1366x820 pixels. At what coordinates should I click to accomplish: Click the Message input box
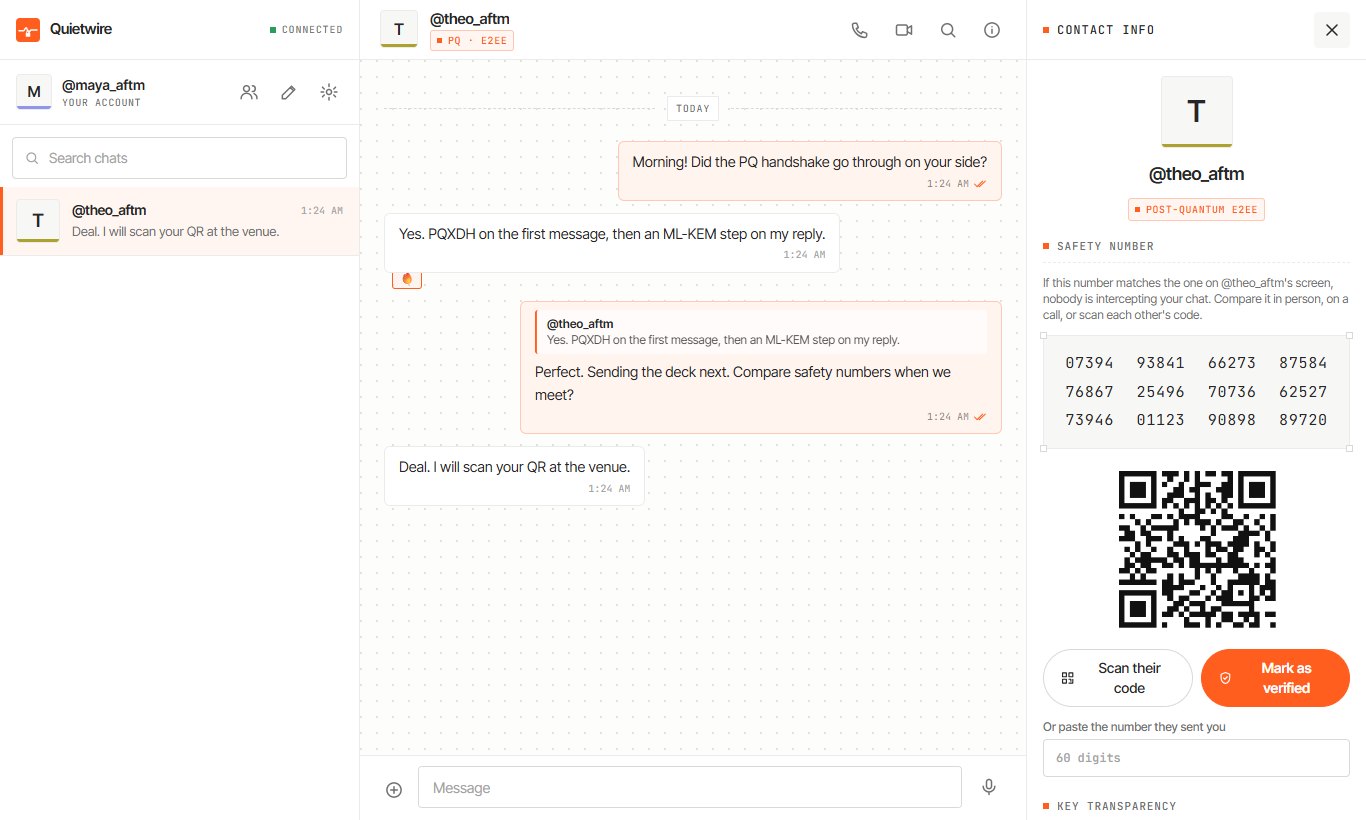690,788
